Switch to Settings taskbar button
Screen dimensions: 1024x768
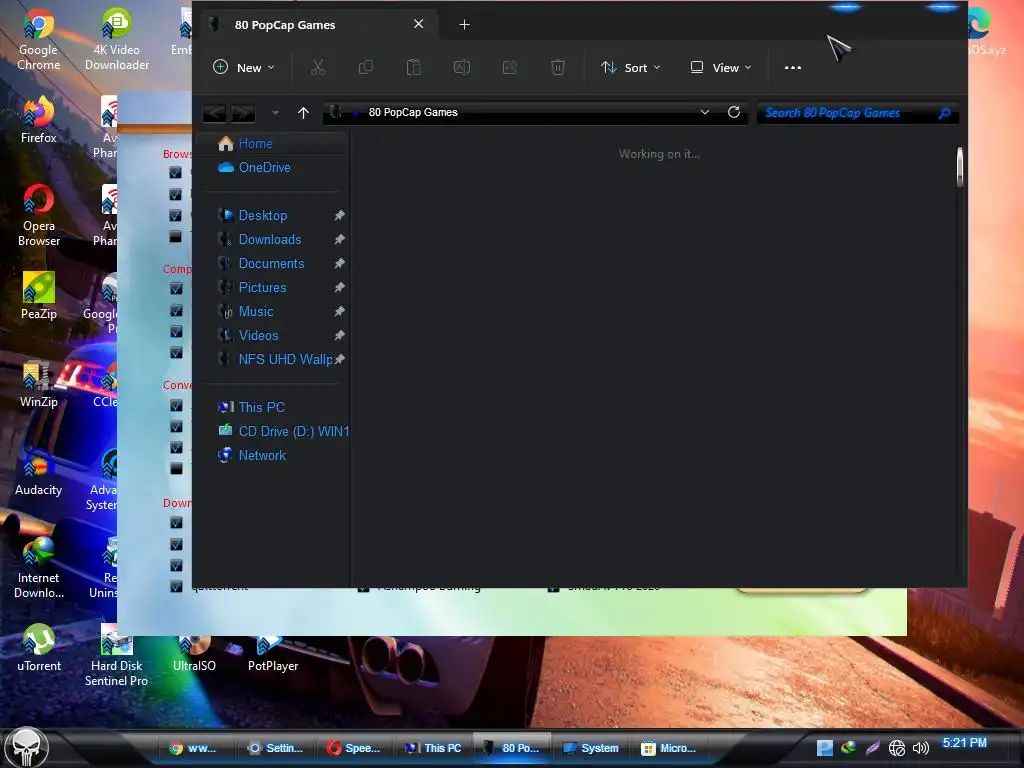[x=276, y=748]
